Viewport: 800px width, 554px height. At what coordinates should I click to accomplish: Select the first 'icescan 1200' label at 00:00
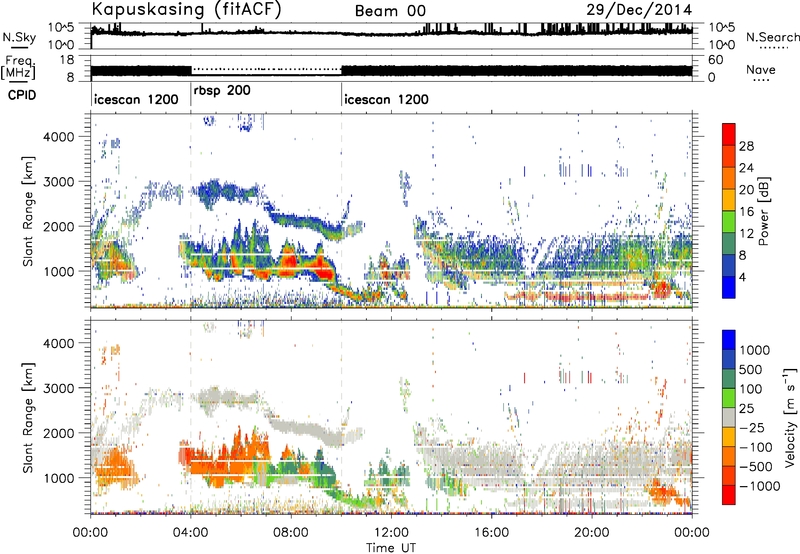coord(136,99)
